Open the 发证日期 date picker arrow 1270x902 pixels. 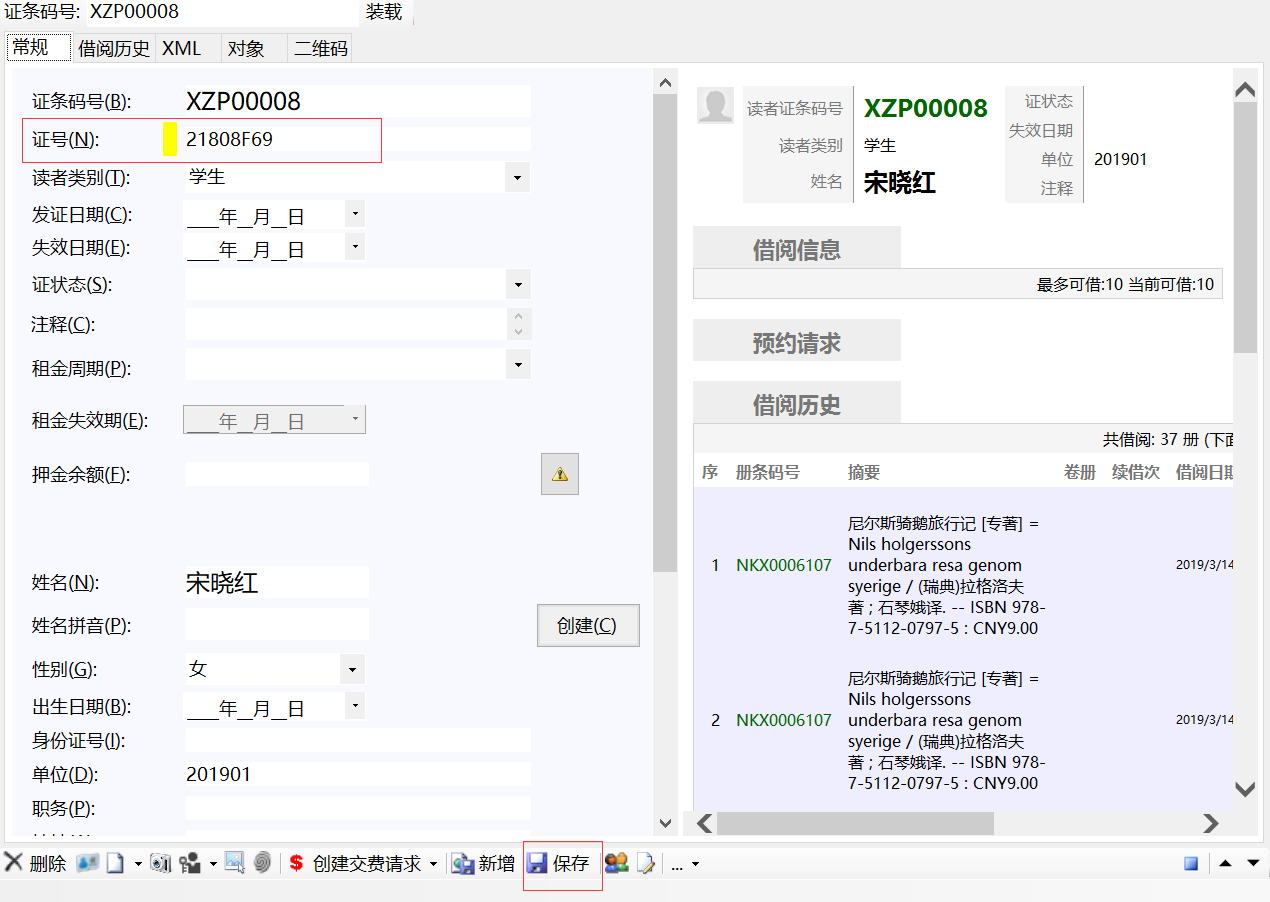tap(355, 214)
